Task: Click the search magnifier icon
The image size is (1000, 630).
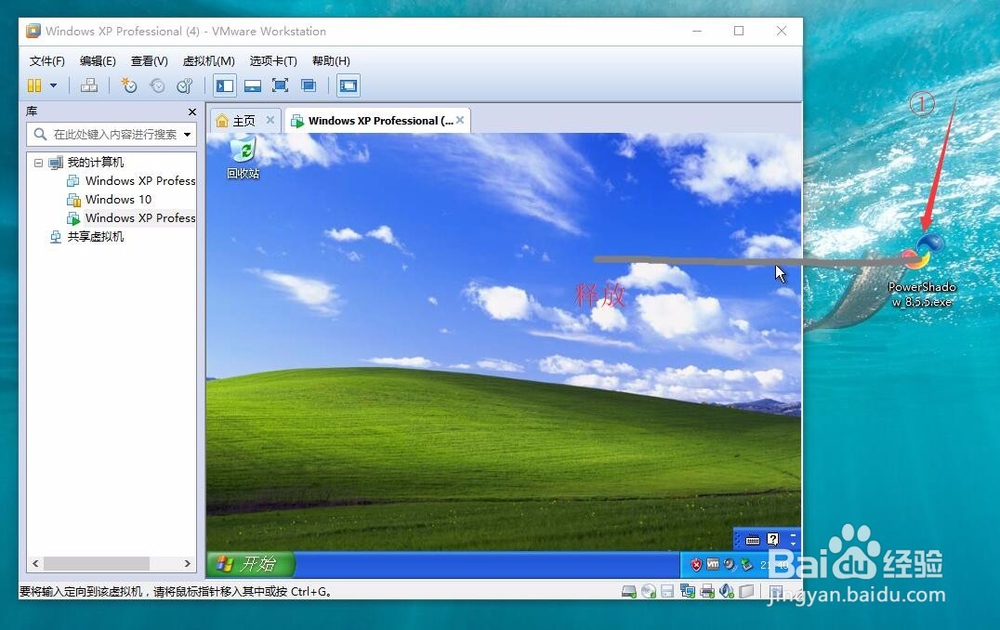Action: click(x=40, y=135)
